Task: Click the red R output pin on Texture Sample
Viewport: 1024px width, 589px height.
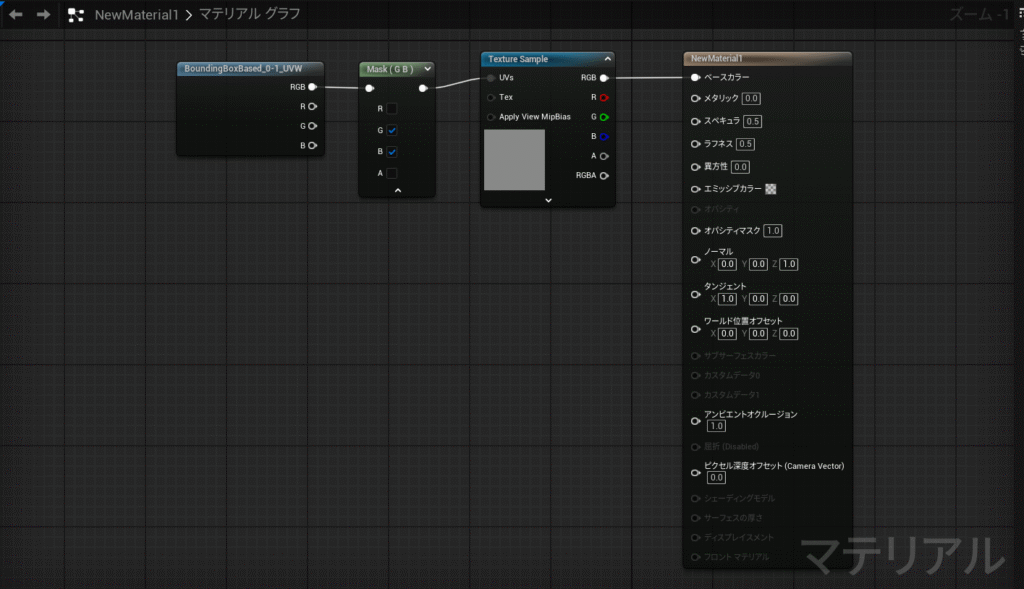Action: pos(604,97)
